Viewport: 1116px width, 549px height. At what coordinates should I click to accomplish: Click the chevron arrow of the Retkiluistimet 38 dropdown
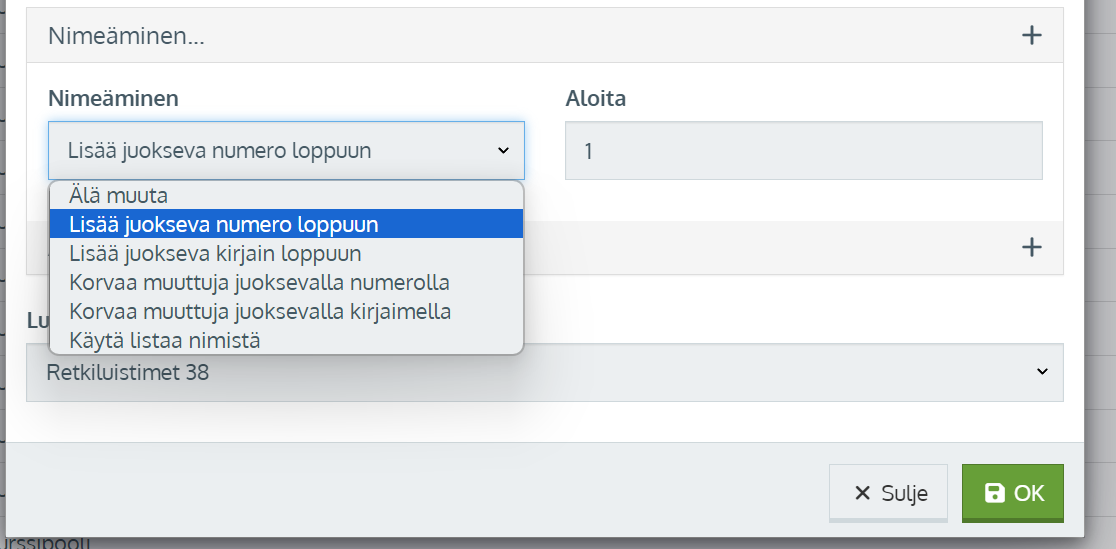tap(1042, 372)
